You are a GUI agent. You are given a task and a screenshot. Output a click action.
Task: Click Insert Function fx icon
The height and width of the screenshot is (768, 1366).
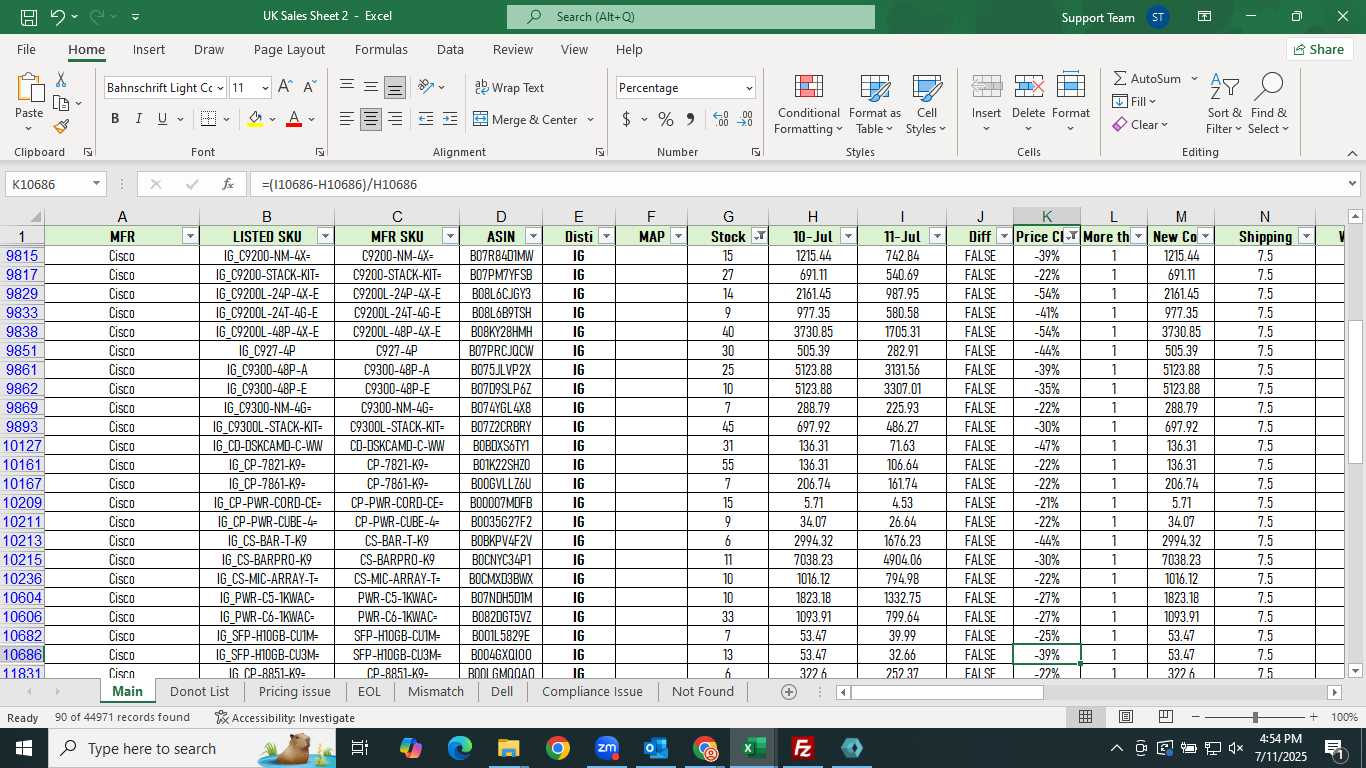click(x=228, y=184)
